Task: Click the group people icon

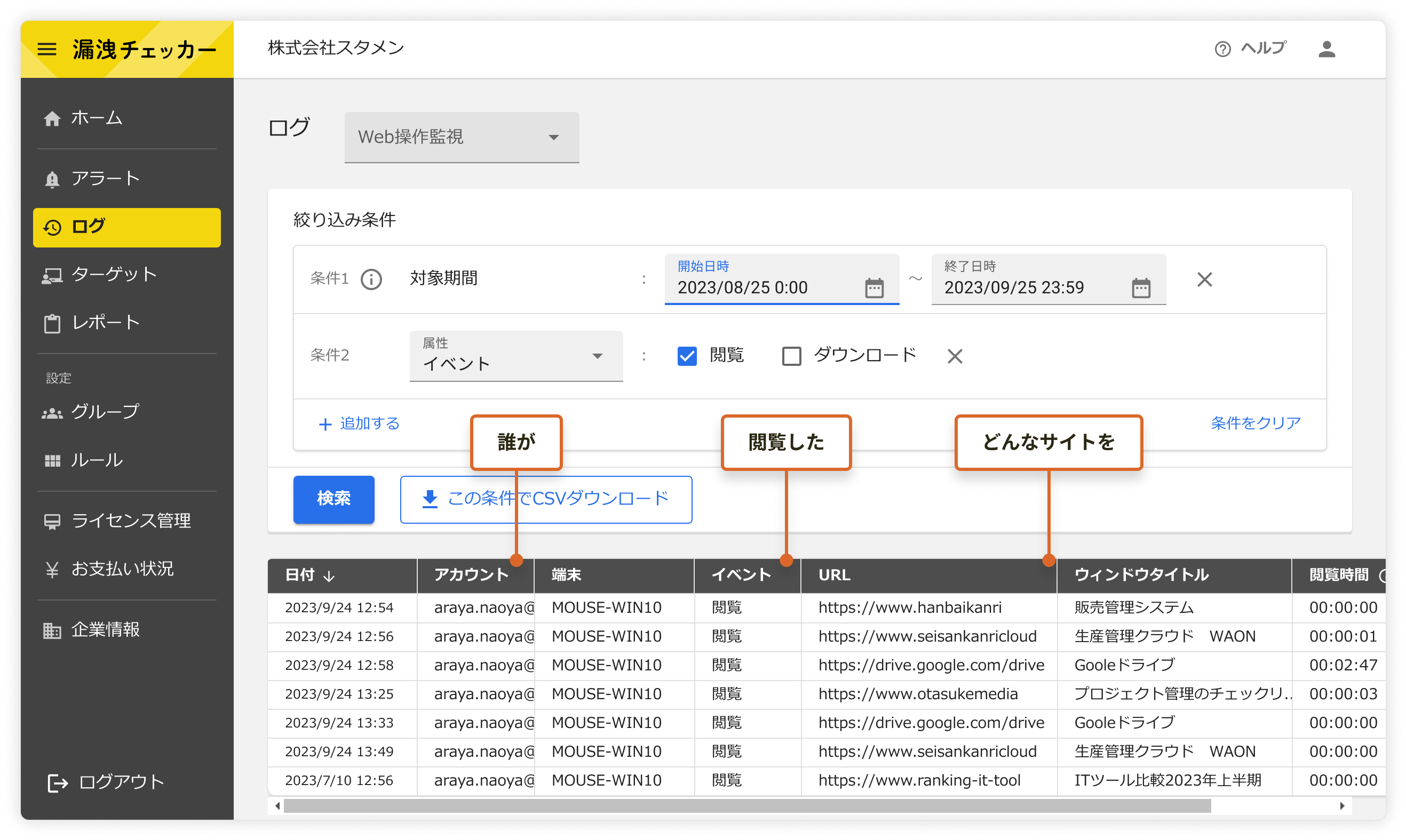Action: pyautogui.click(x=52, y=413)
